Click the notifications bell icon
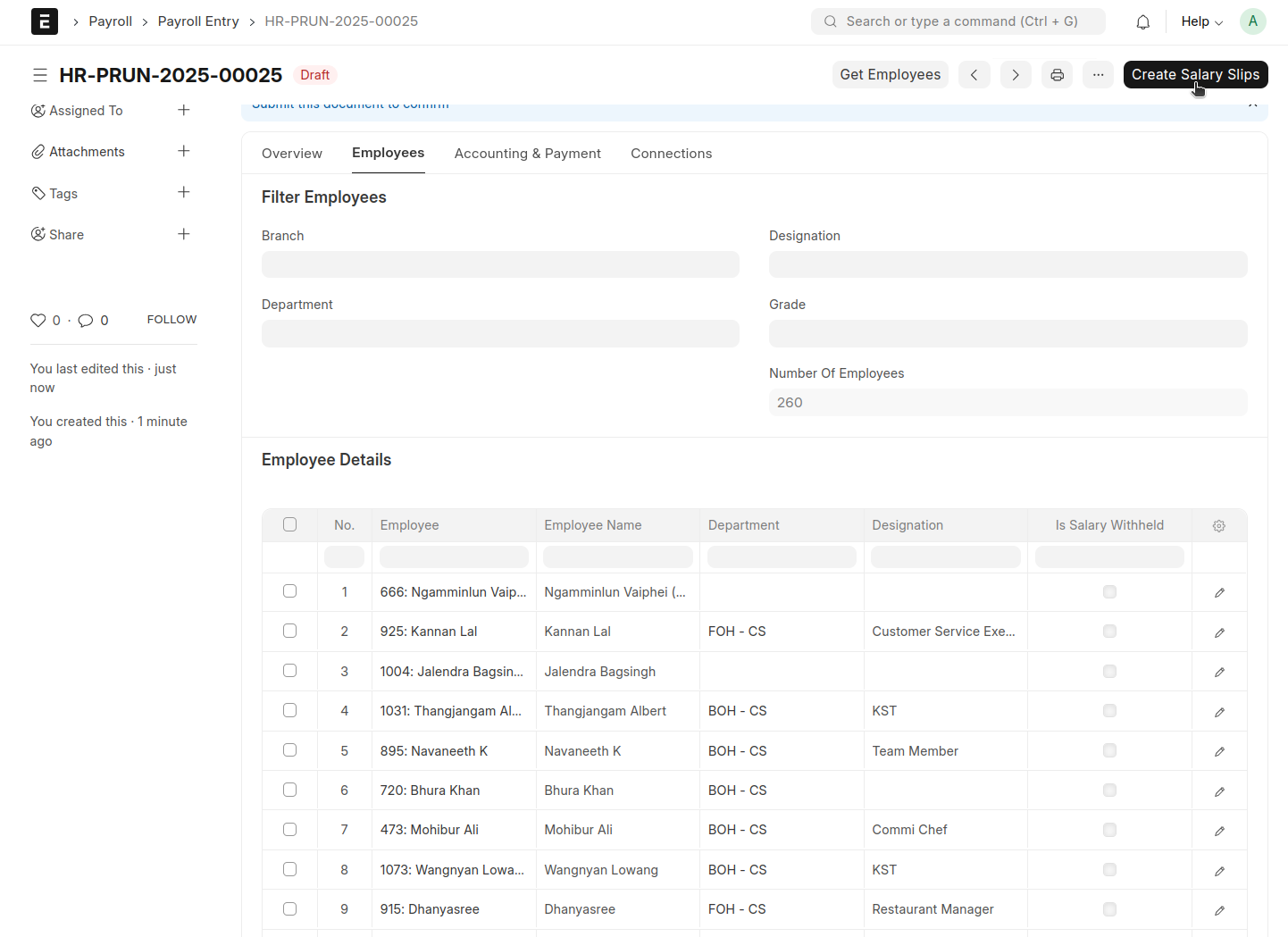The width and height of the screenshot is (1288, 937). click(x=1142, y=22)
